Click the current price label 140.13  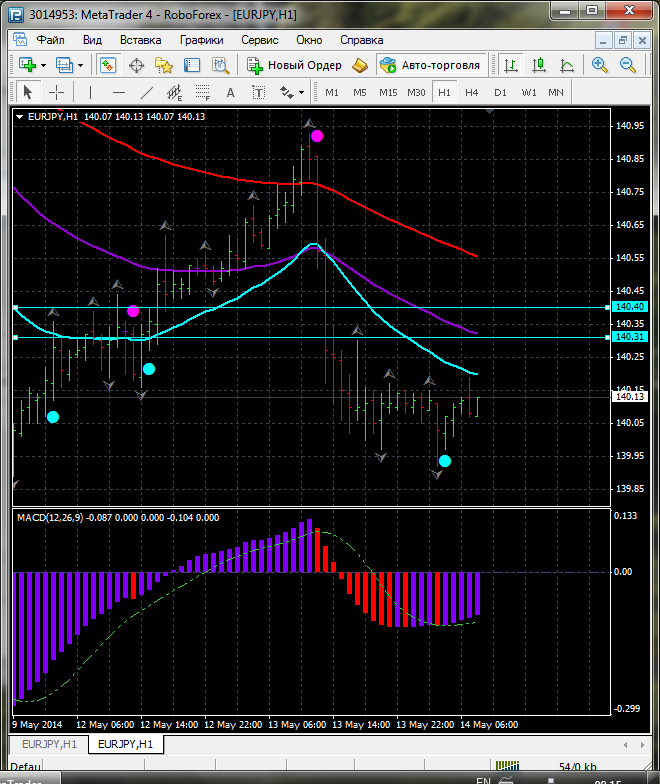point(630,396)
